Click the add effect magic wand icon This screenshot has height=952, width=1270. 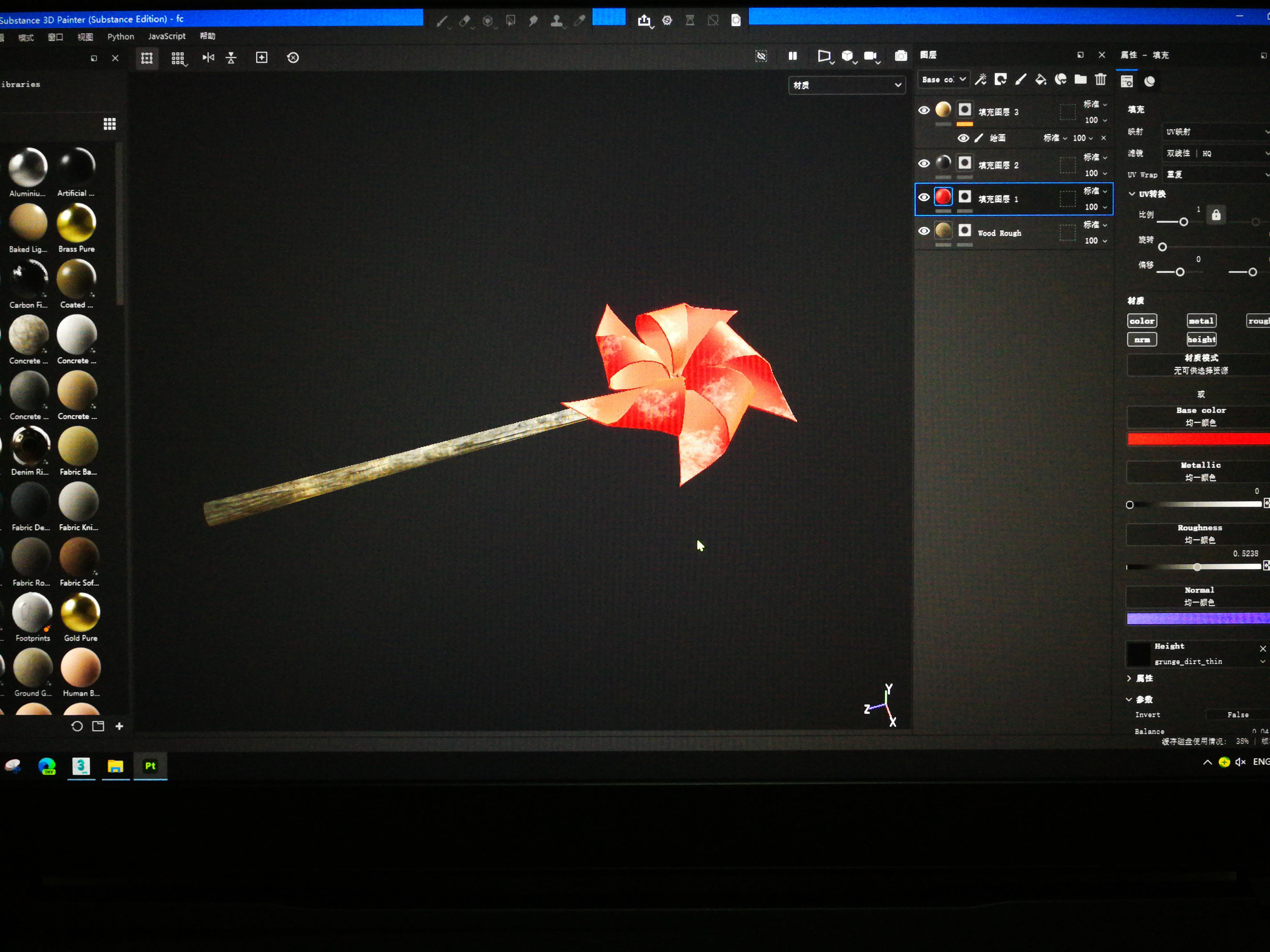[x=981, y=80]
